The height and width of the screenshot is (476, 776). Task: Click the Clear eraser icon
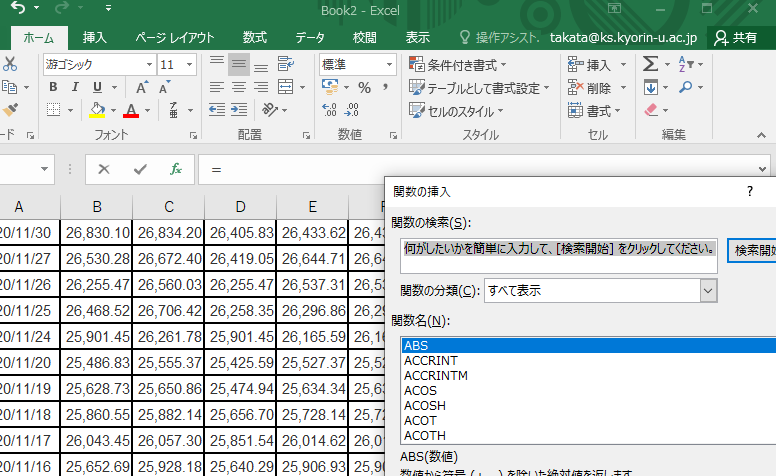[x=651, y=110]
